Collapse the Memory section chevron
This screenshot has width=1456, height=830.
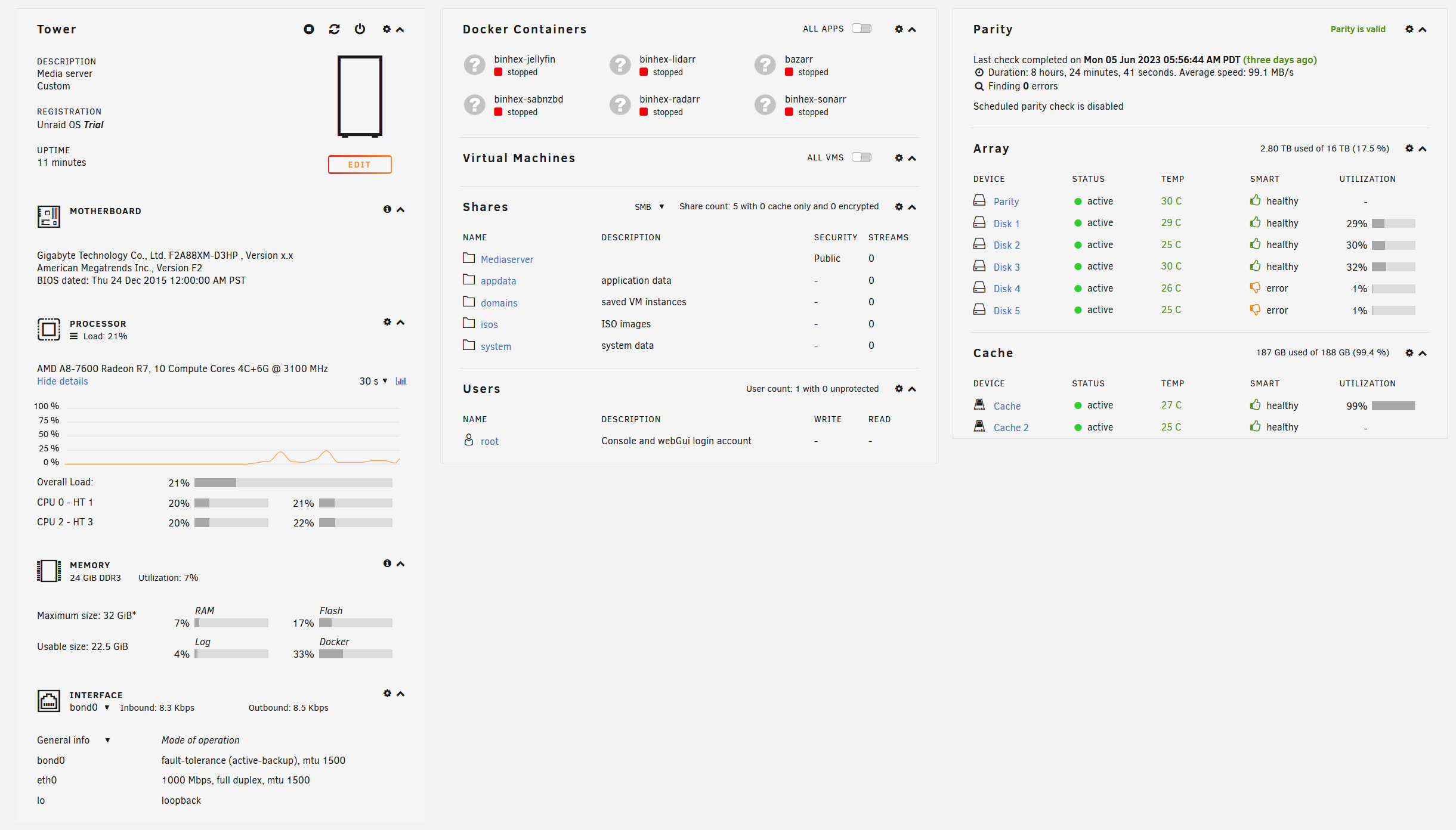pyautogui.click(x=400, y=563)
